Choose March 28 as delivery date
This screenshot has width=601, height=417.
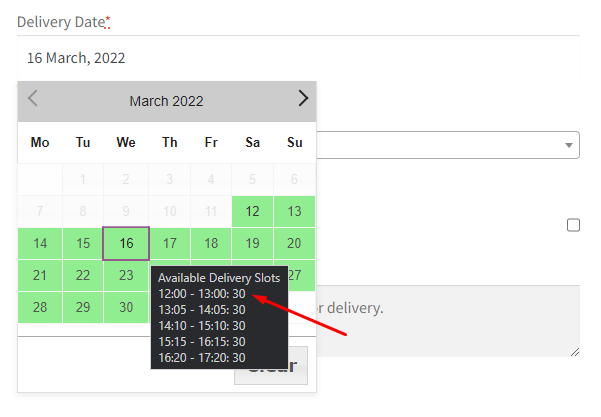pyautogui.click(x=40, y=307)
